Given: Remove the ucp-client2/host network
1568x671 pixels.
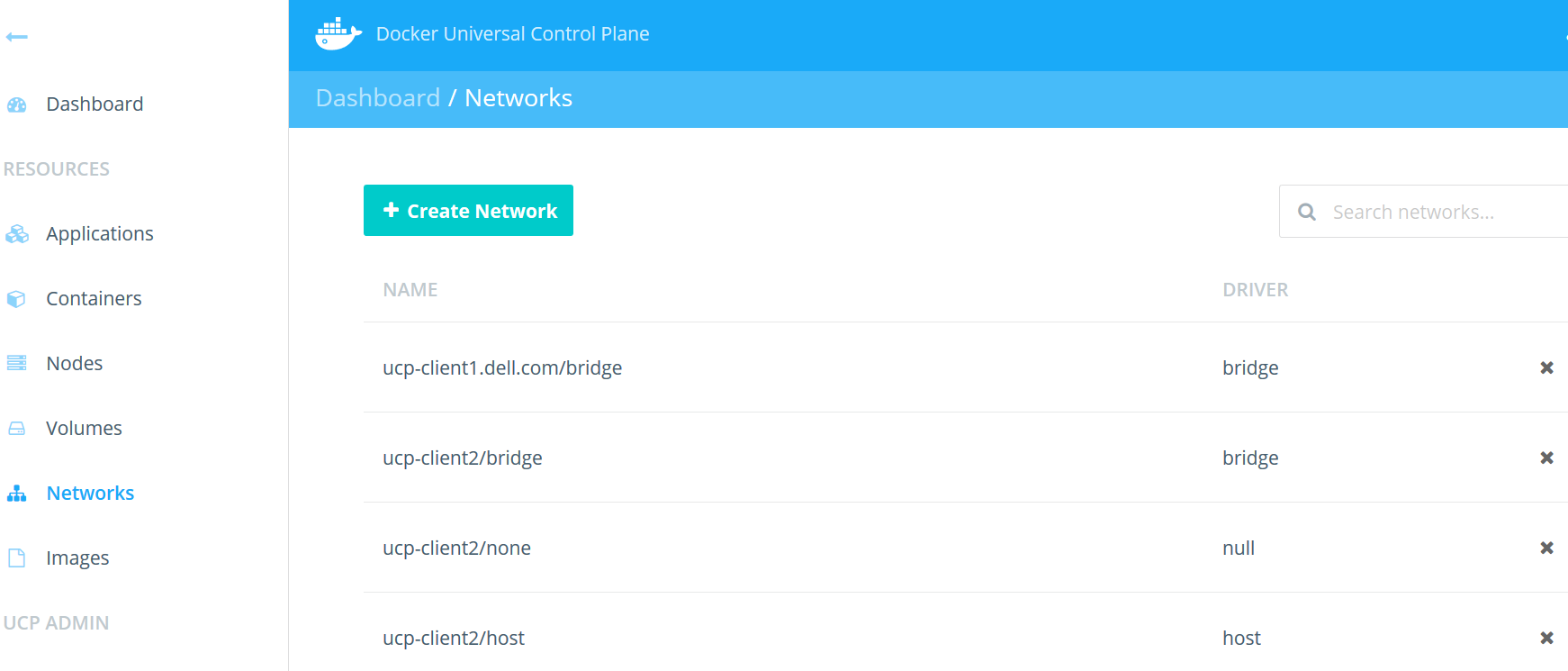Looking at the screenshot, I should (x=1546, y=638).
